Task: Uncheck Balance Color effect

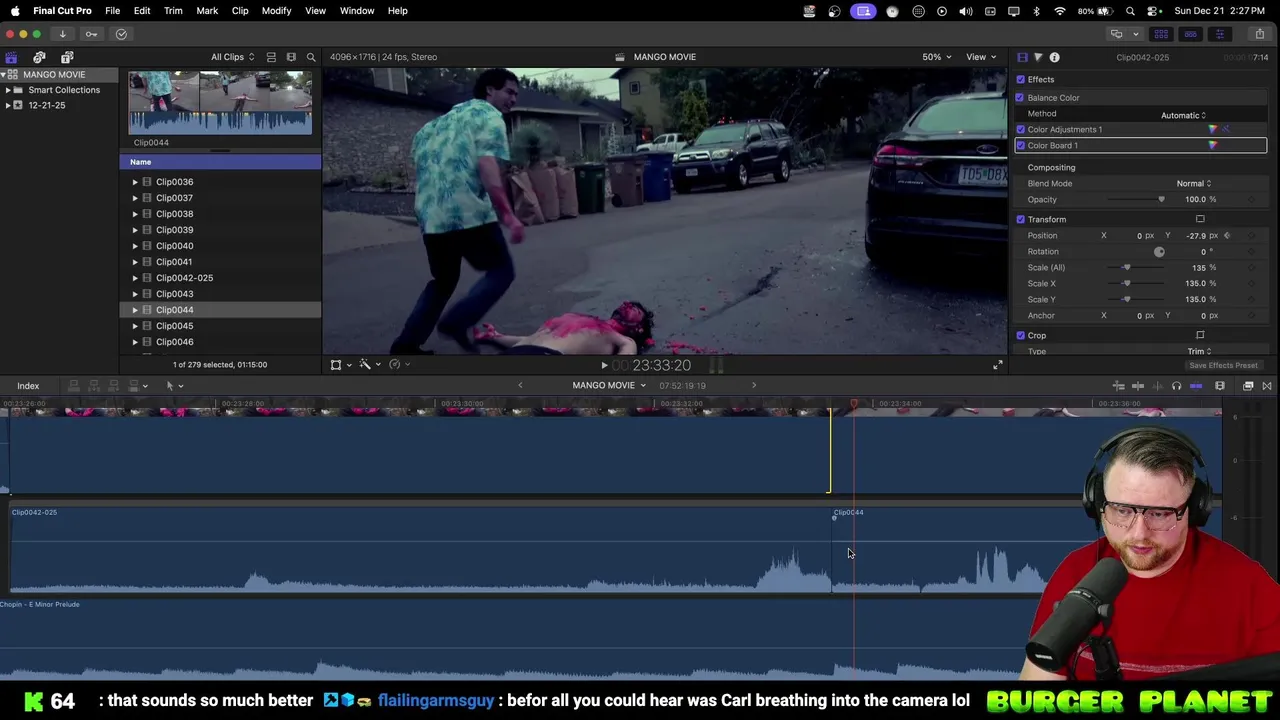Action: tap(1020, 98)
